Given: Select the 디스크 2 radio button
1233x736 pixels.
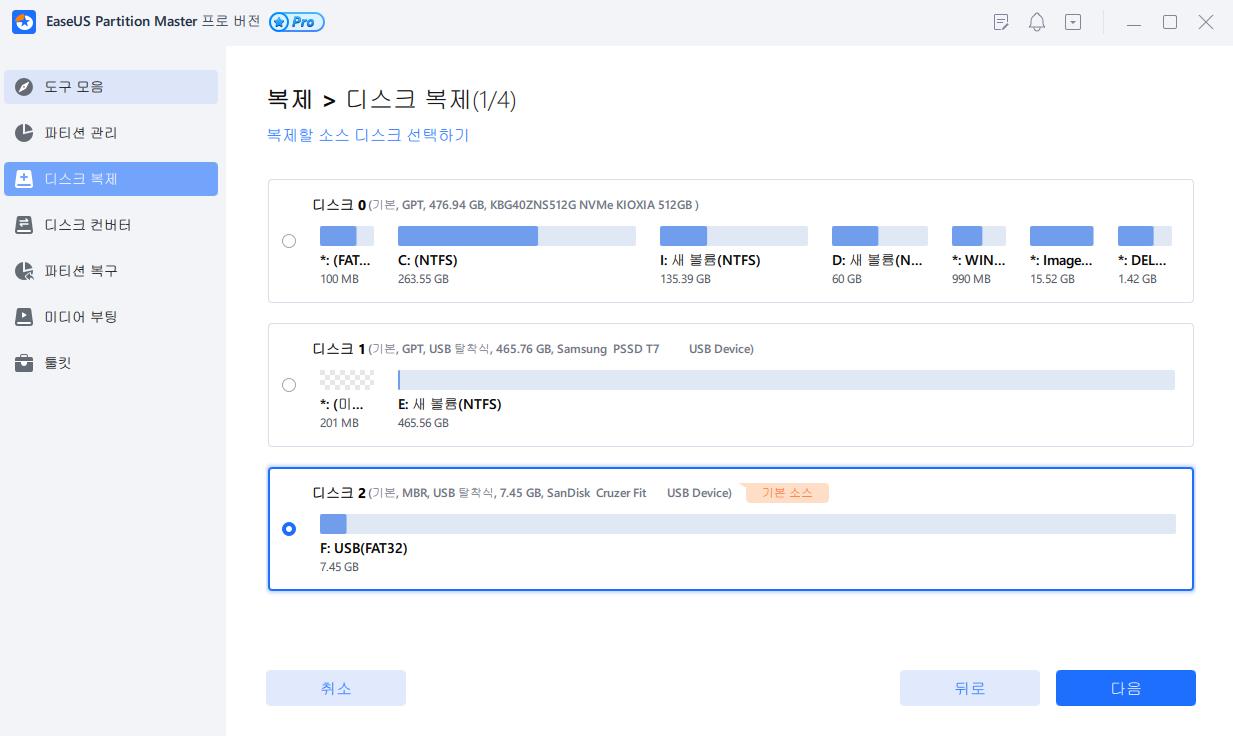Looking at the screenshot, I should click(x=289, y=529).
